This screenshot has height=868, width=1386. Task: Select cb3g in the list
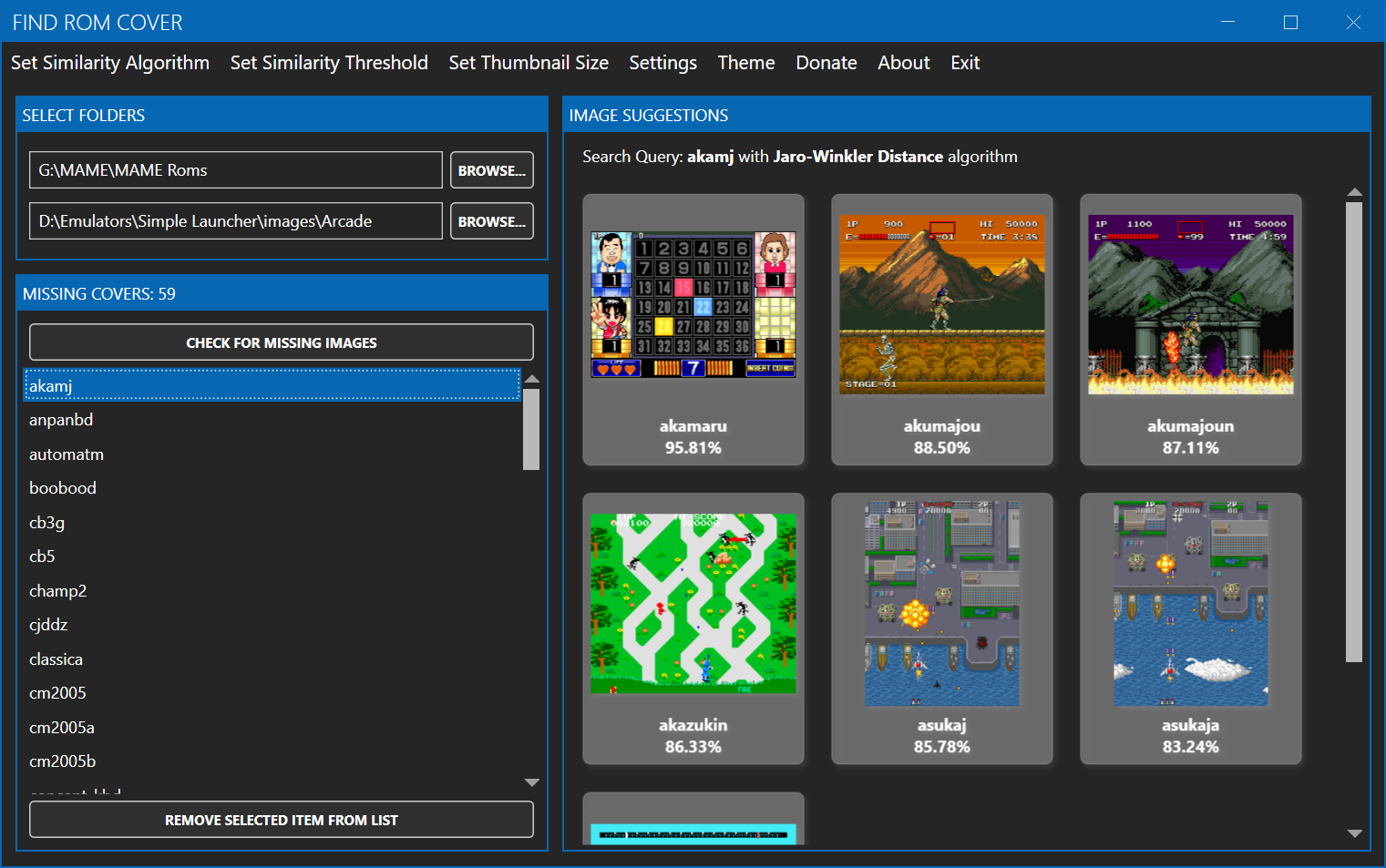(x=272, y=522)
